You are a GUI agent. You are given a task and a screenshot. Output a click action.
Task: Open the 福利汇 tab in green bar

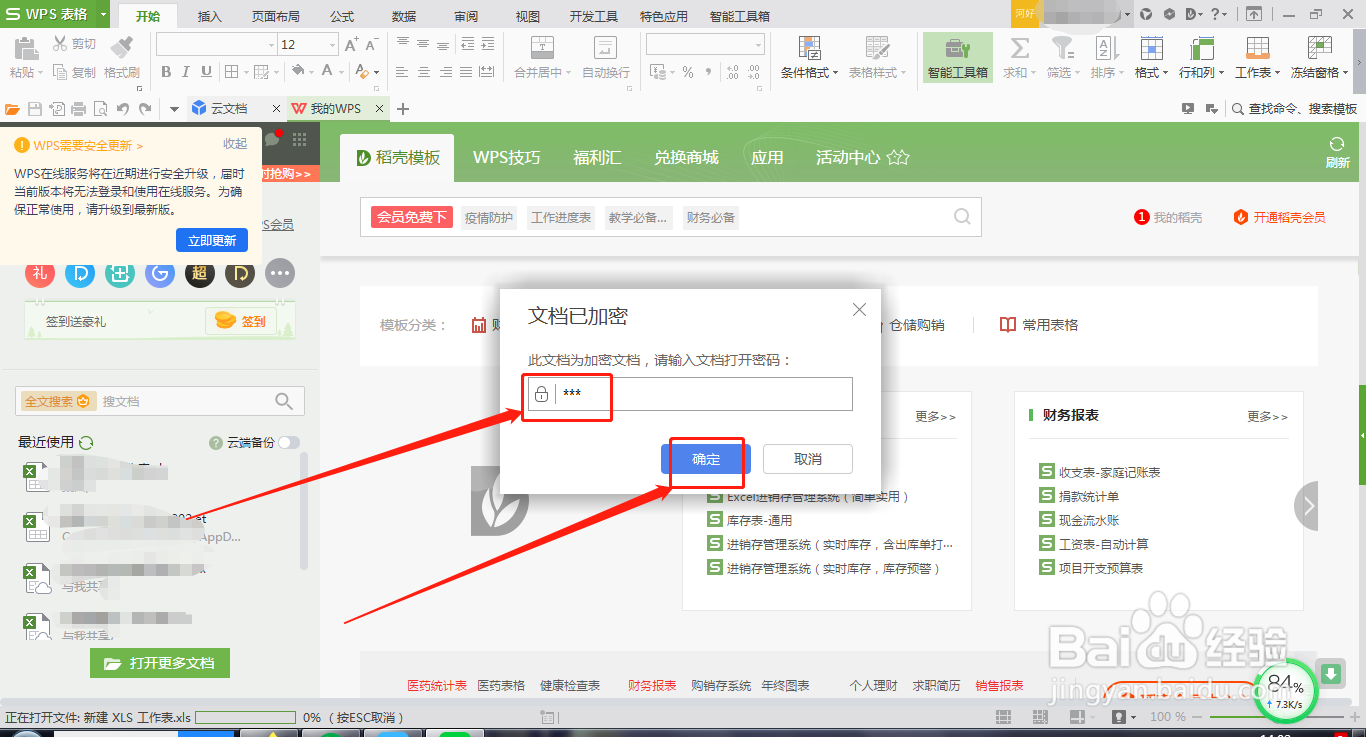pyautogui.click(x=598, y=158)
